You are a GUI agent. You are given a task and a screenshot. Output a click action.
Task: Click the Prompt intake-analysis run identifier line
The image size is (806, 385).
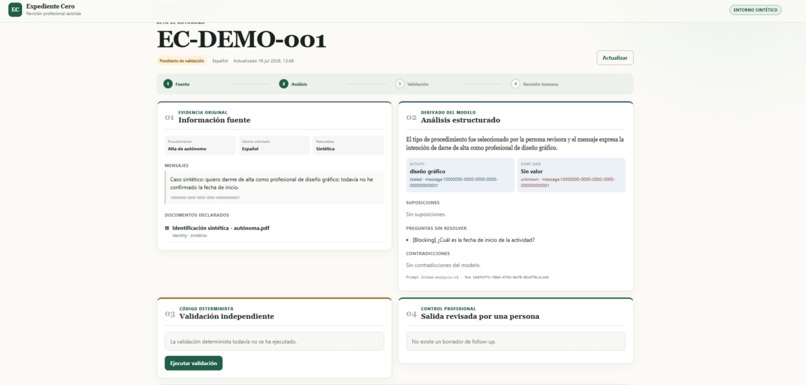tap(477, 277)
